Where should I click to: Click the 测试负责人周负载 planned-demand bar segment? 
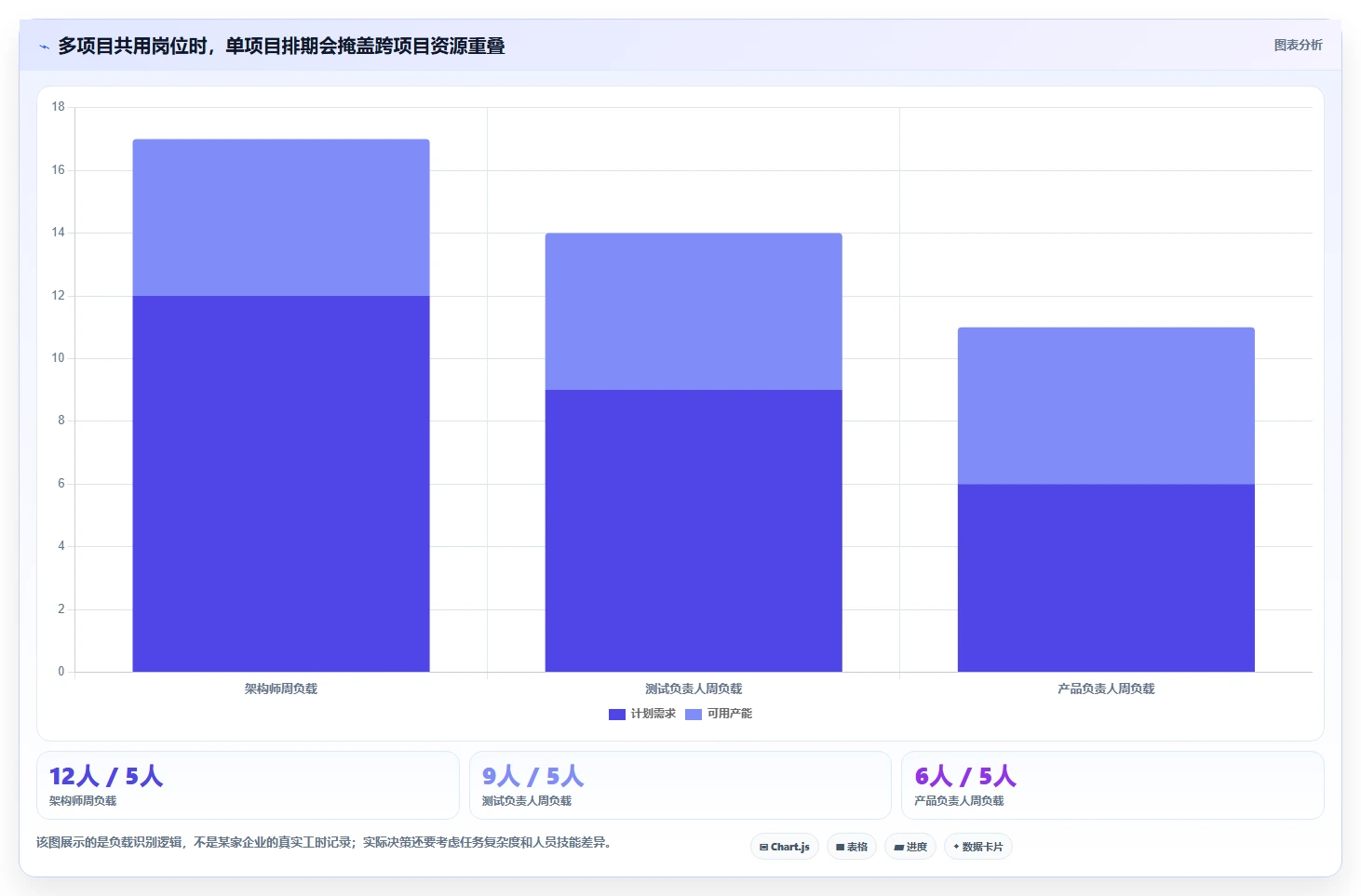point(694,530)
